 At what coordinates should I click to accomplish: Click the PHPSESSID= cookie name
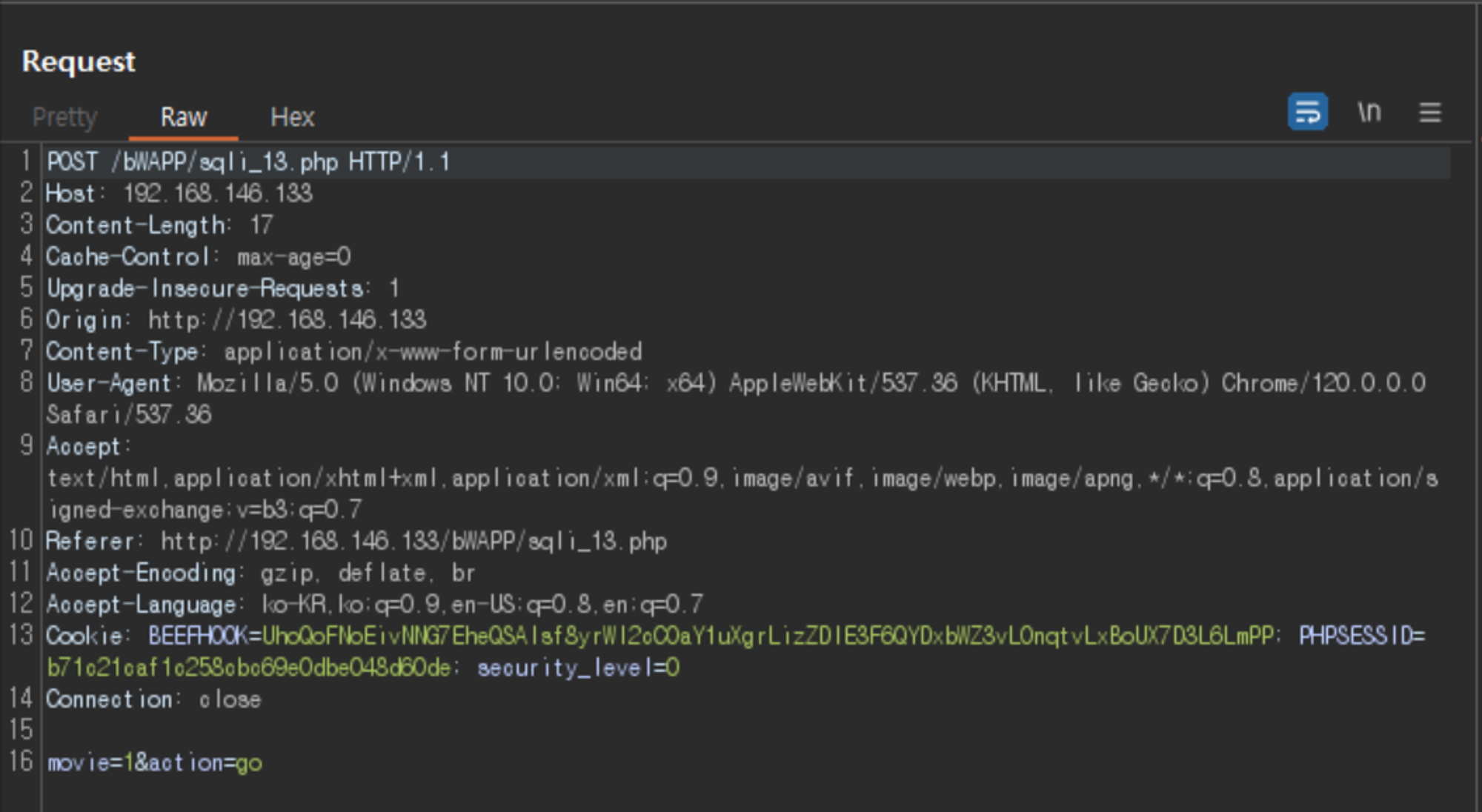point(1362,636)
